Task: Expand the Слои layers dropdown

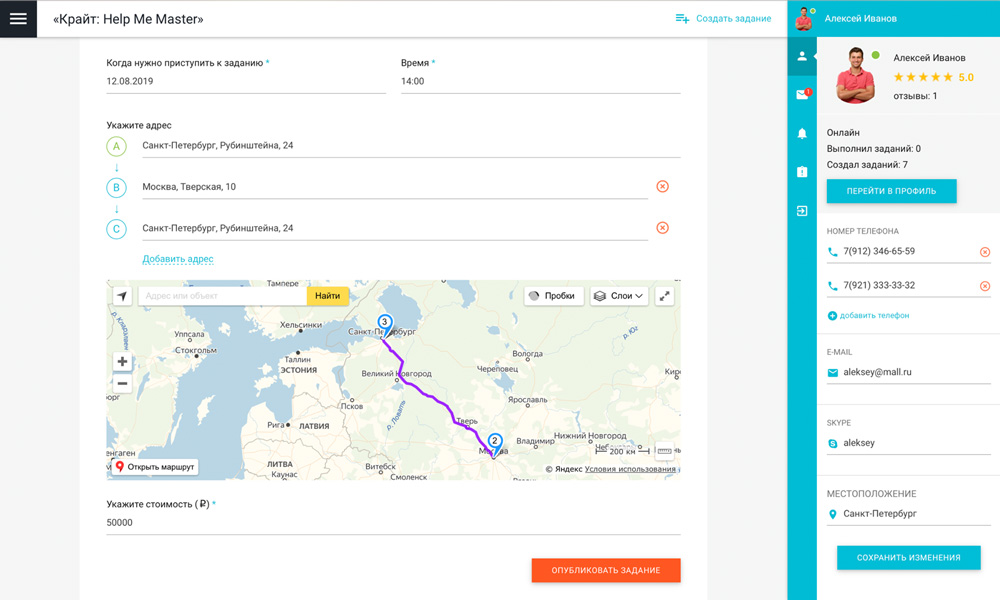Action: (x=620, y=296)
